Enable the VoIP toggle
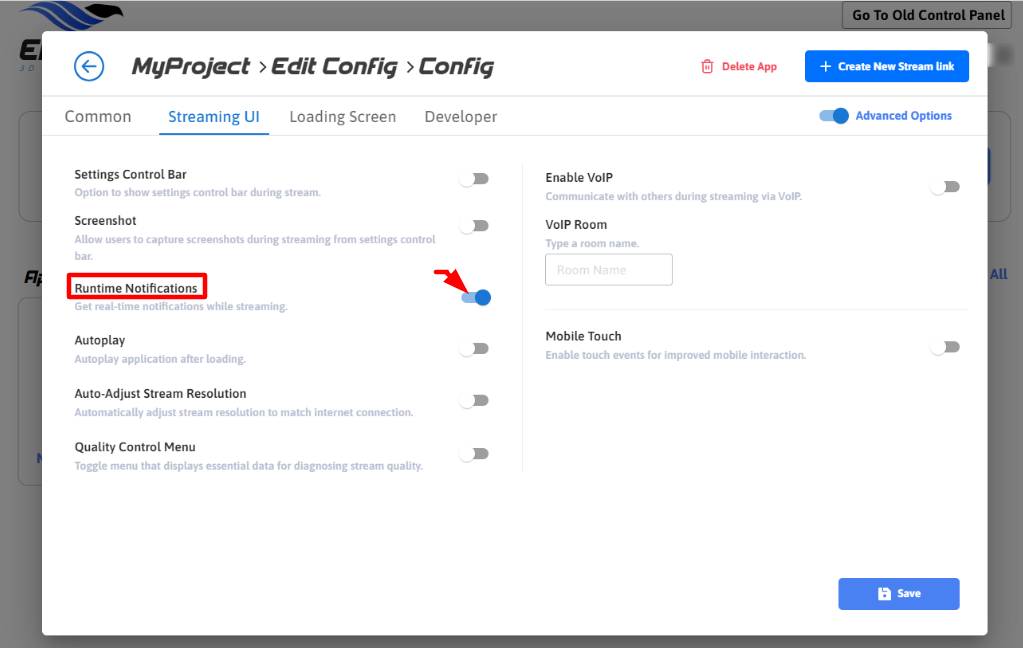The height and width of the screenshot is (648, 1023). click(x=945, y=187)
